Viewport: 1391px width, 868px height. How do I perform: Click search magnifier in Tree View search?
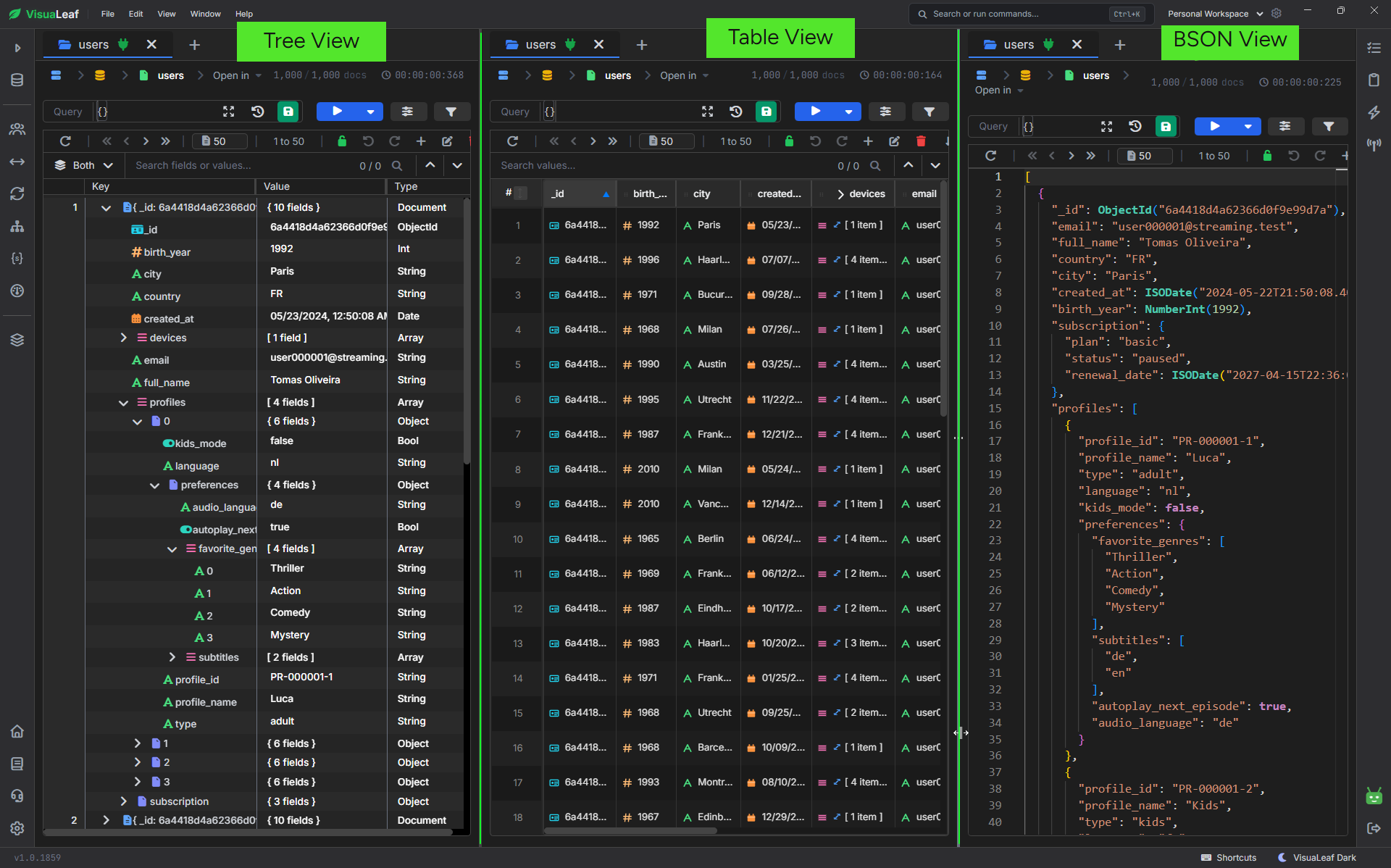397,165
